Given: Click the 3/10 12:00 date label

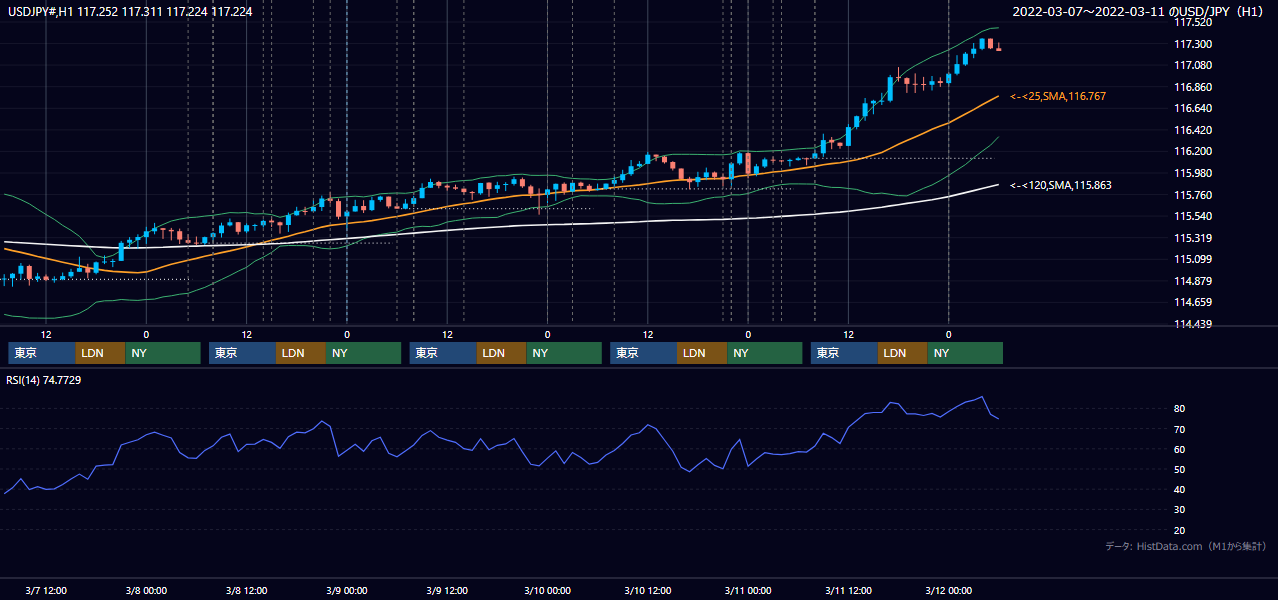Looking at the screenshot, I should tap(647, 591).
